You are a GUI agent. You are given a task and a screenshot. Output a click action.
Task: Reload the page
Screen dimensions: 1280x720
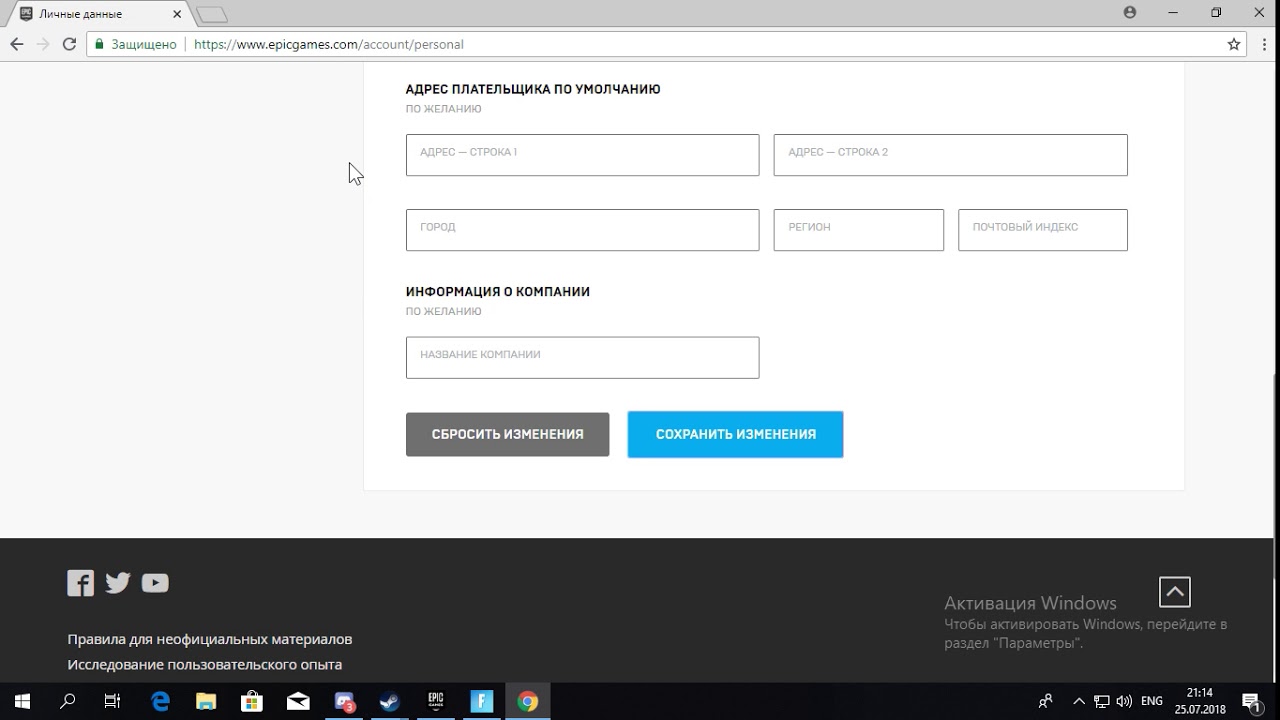point(69,44)
